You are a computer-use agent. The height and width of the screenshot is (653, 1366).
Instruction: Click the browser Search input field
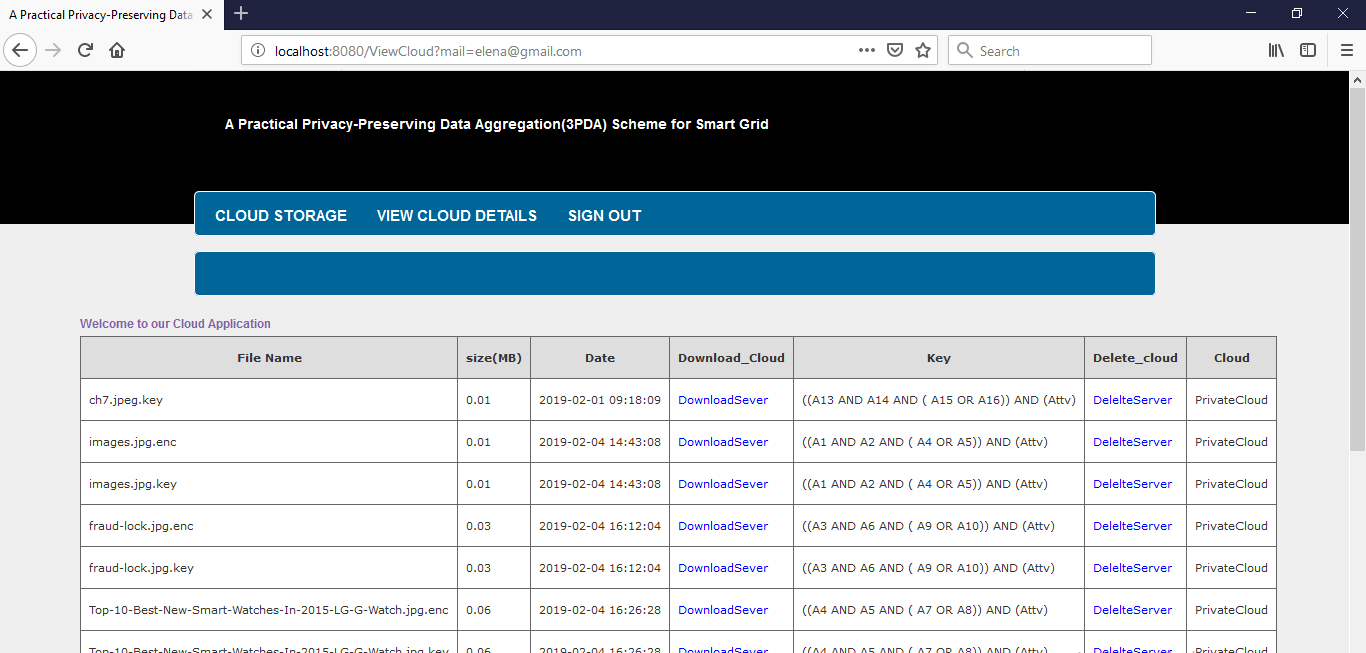[x=1050, y=50]
